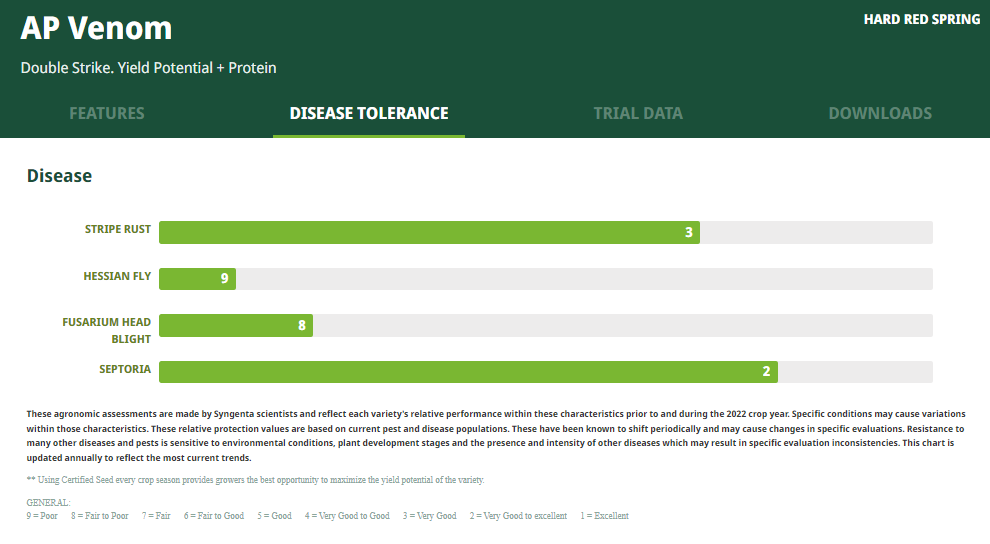Click the legend entry 1 = Excellent
The image size is (990, 544).
tap(605, 516)
